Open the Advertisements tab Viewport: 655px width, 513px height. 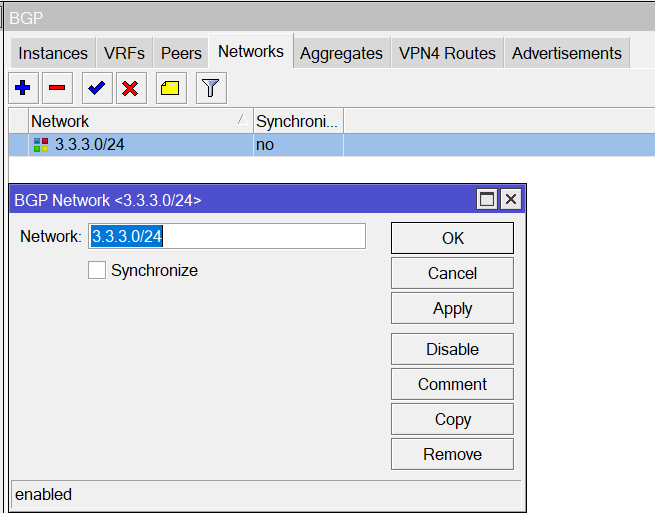(566, 53)
